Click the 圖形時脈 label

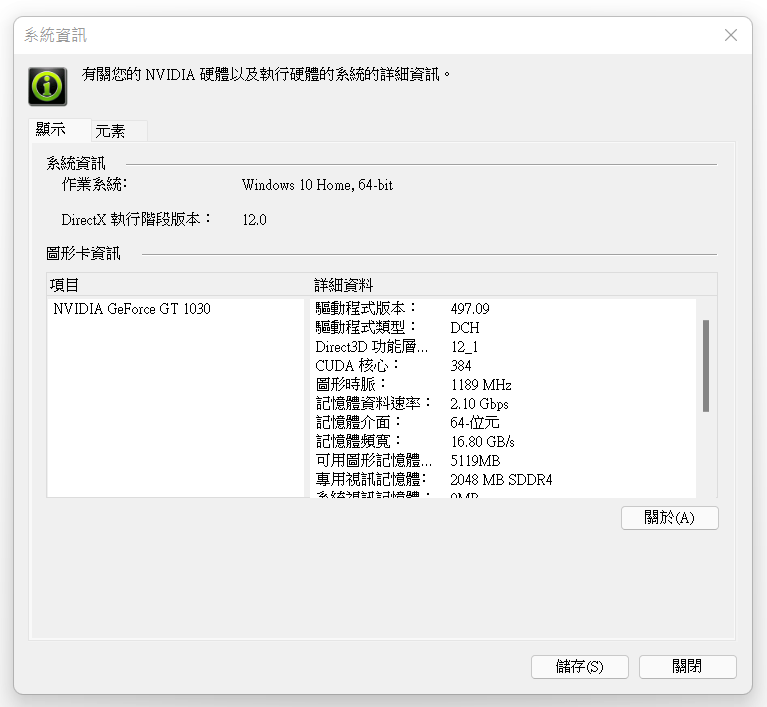[350, 384]
